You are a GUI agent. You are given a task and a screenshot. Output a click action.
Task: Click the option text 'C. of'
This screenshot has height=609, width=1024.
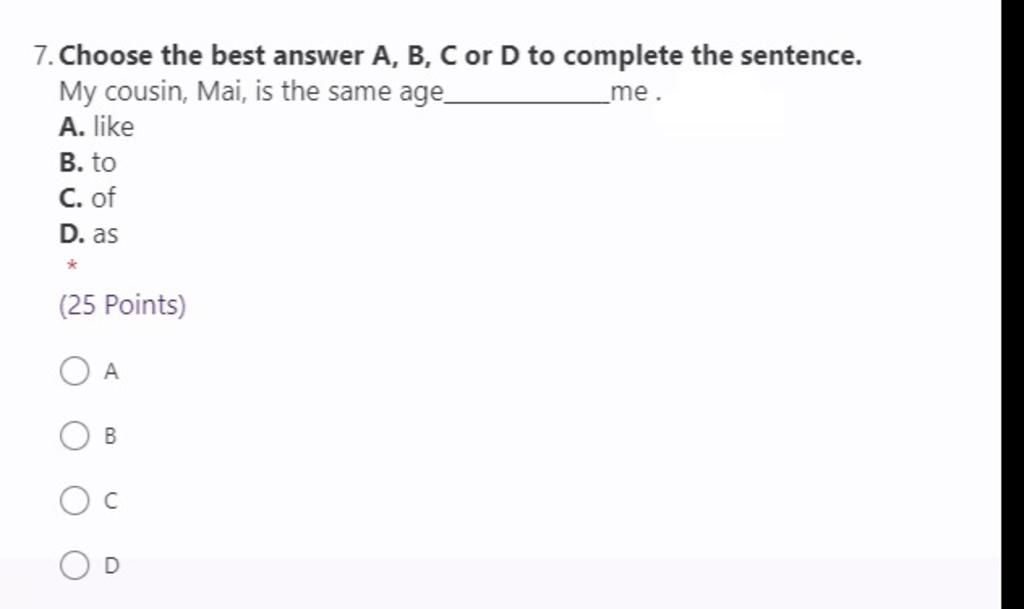pos(87,198)
